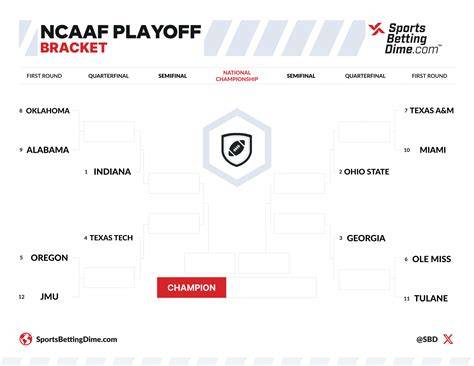Click the X social icon near @SBD
This screenshot has width=474, height=366.
[448, 339]
